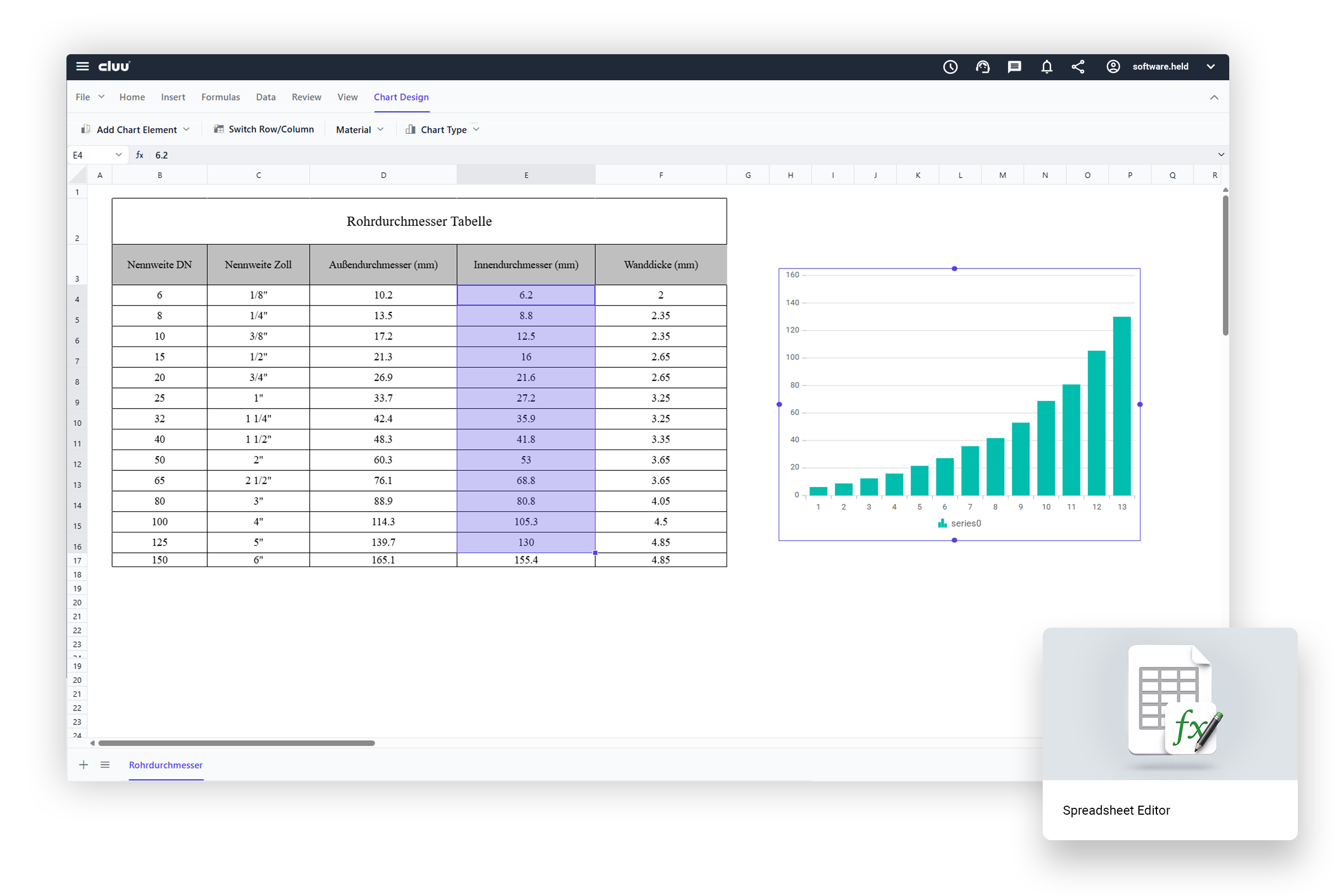Image resolution: width=1335 pixels, height=896 pixels.
Task: Click the share icon
Action: tap(1078, 67)
